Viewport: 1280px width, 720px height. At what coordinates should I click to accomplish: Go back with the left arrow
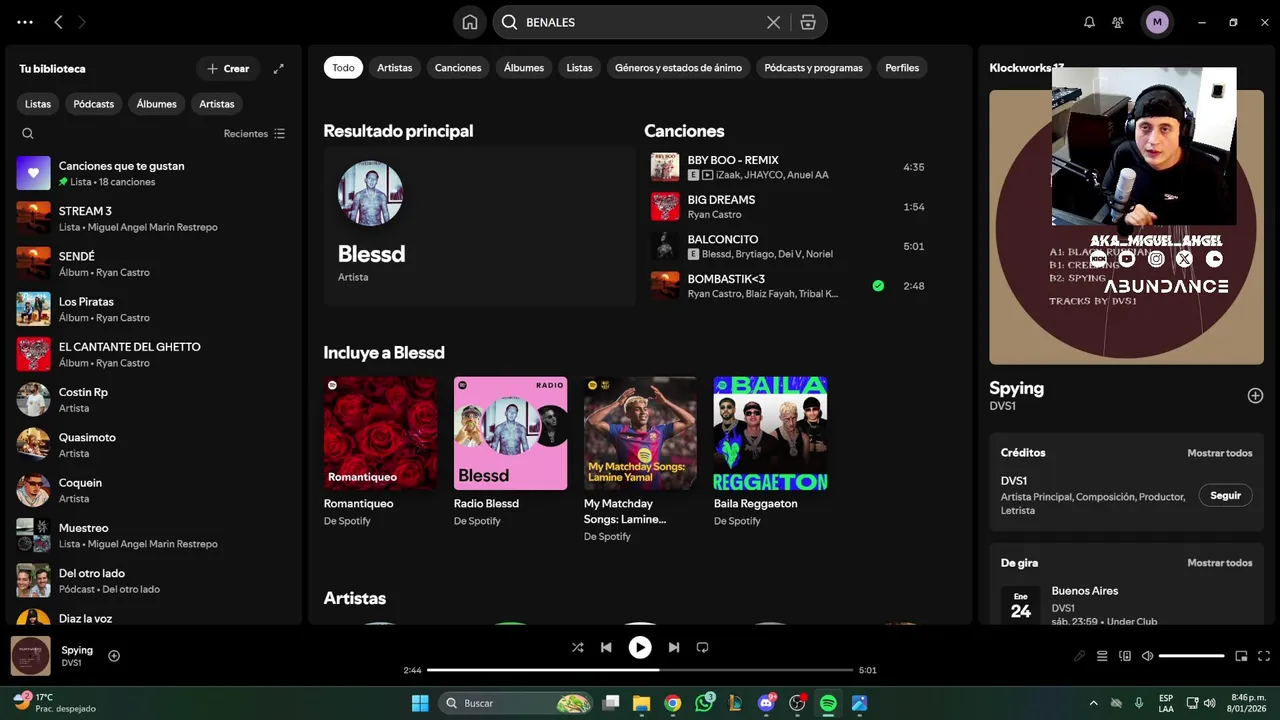point(58,22)
